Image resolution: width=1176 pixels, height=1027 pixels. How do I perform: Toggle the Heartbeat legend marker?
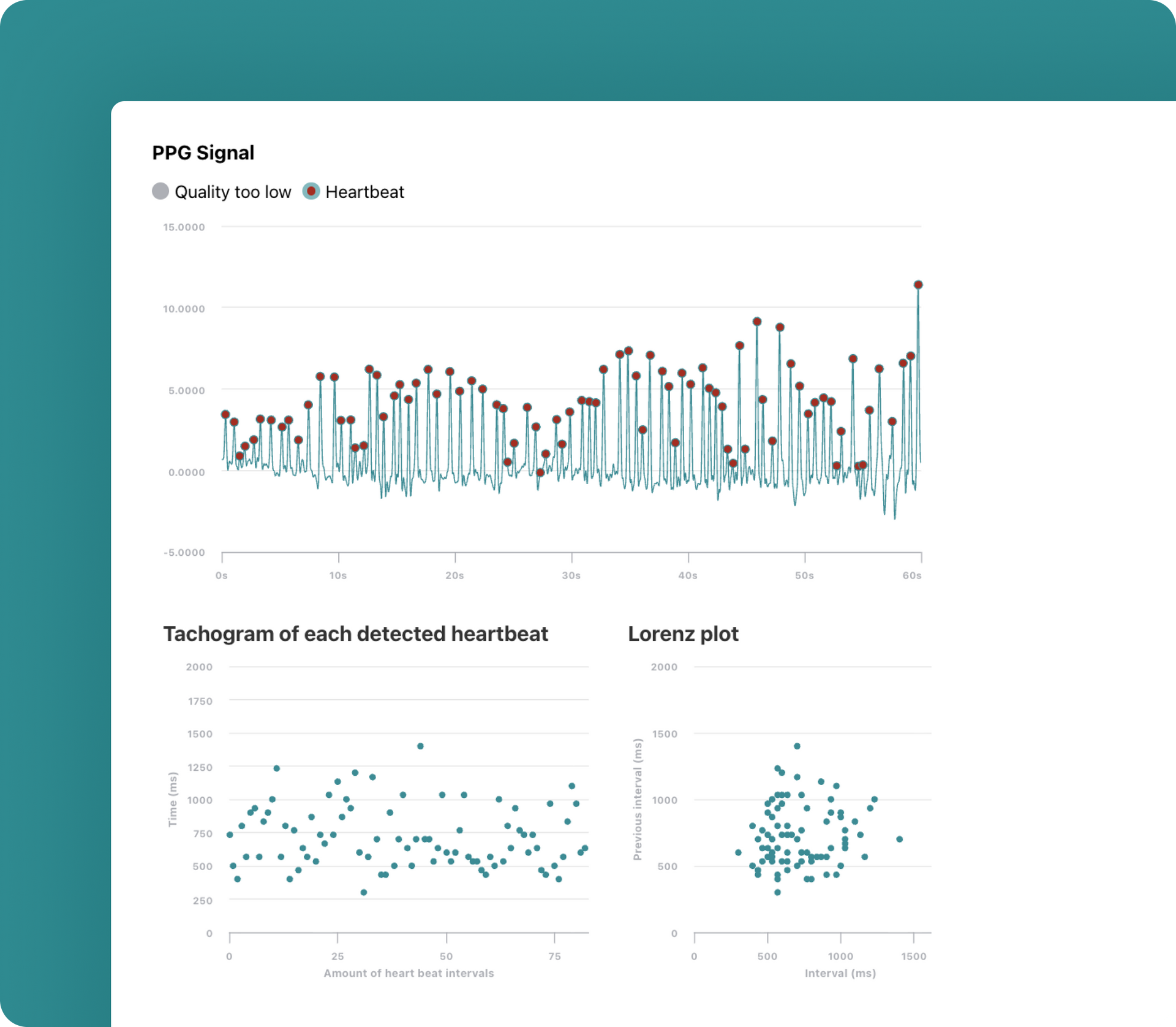[x=311, y=191]
